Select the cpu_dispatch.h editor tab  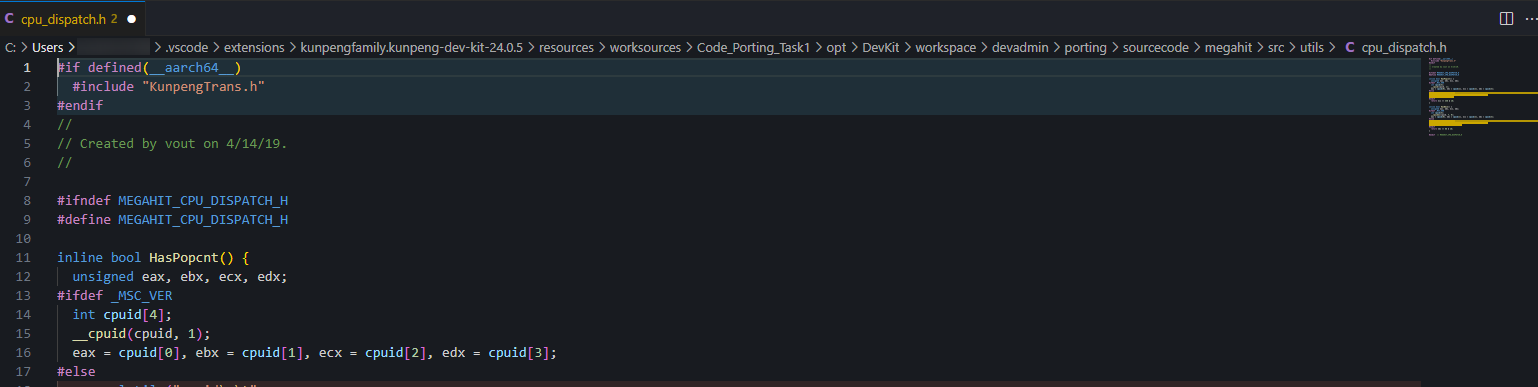point(73,18)
